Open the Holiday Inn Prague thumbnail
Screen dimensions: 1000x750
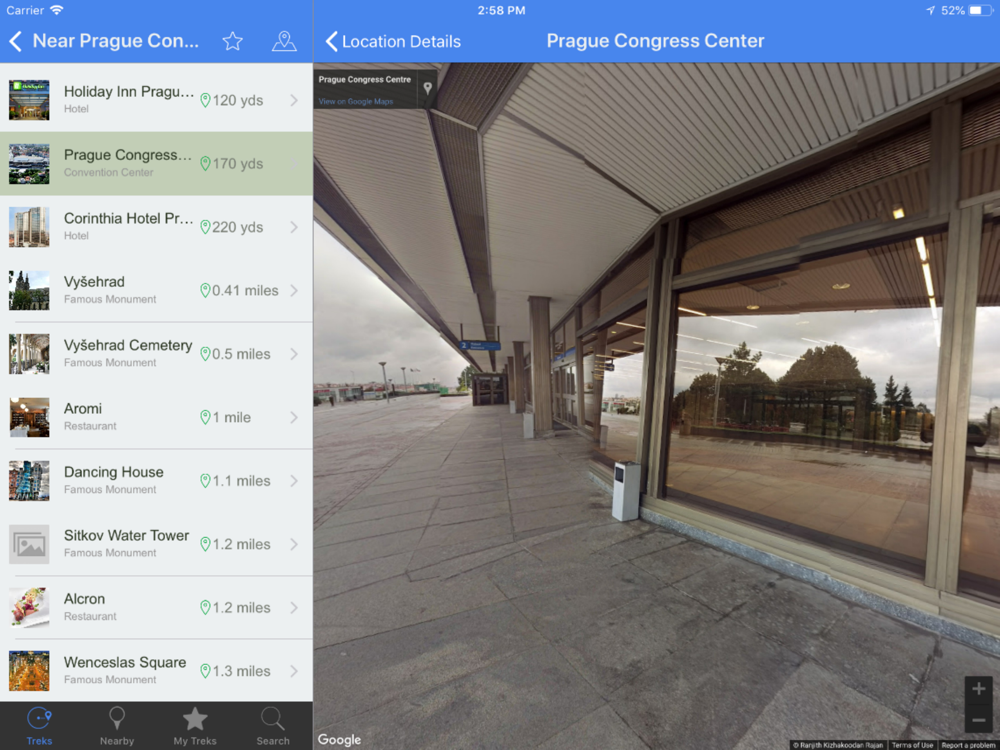tap(29, 100)
